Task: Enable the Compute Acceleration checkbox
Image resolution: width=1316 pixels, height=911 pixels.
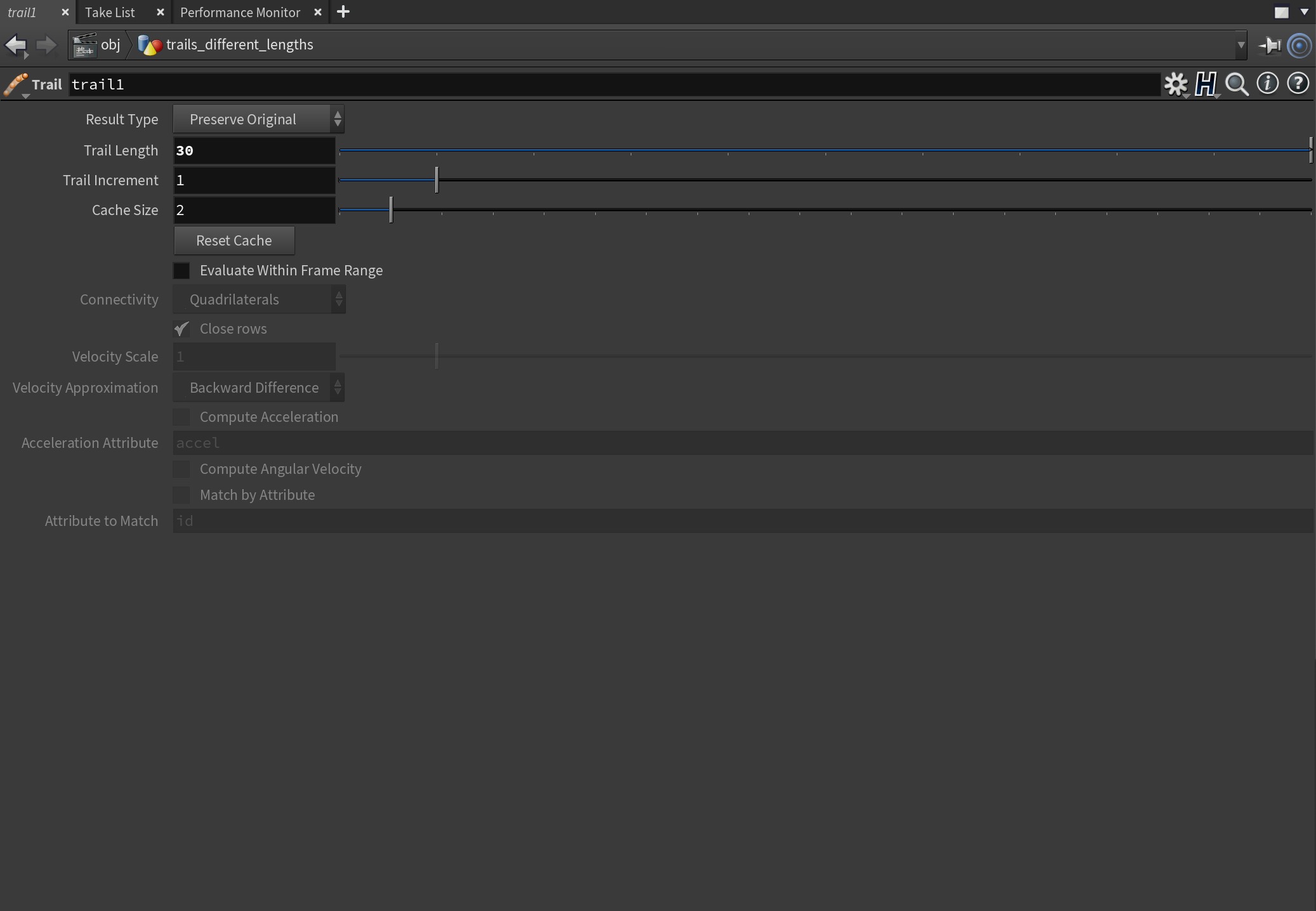Action: [181, 417]
